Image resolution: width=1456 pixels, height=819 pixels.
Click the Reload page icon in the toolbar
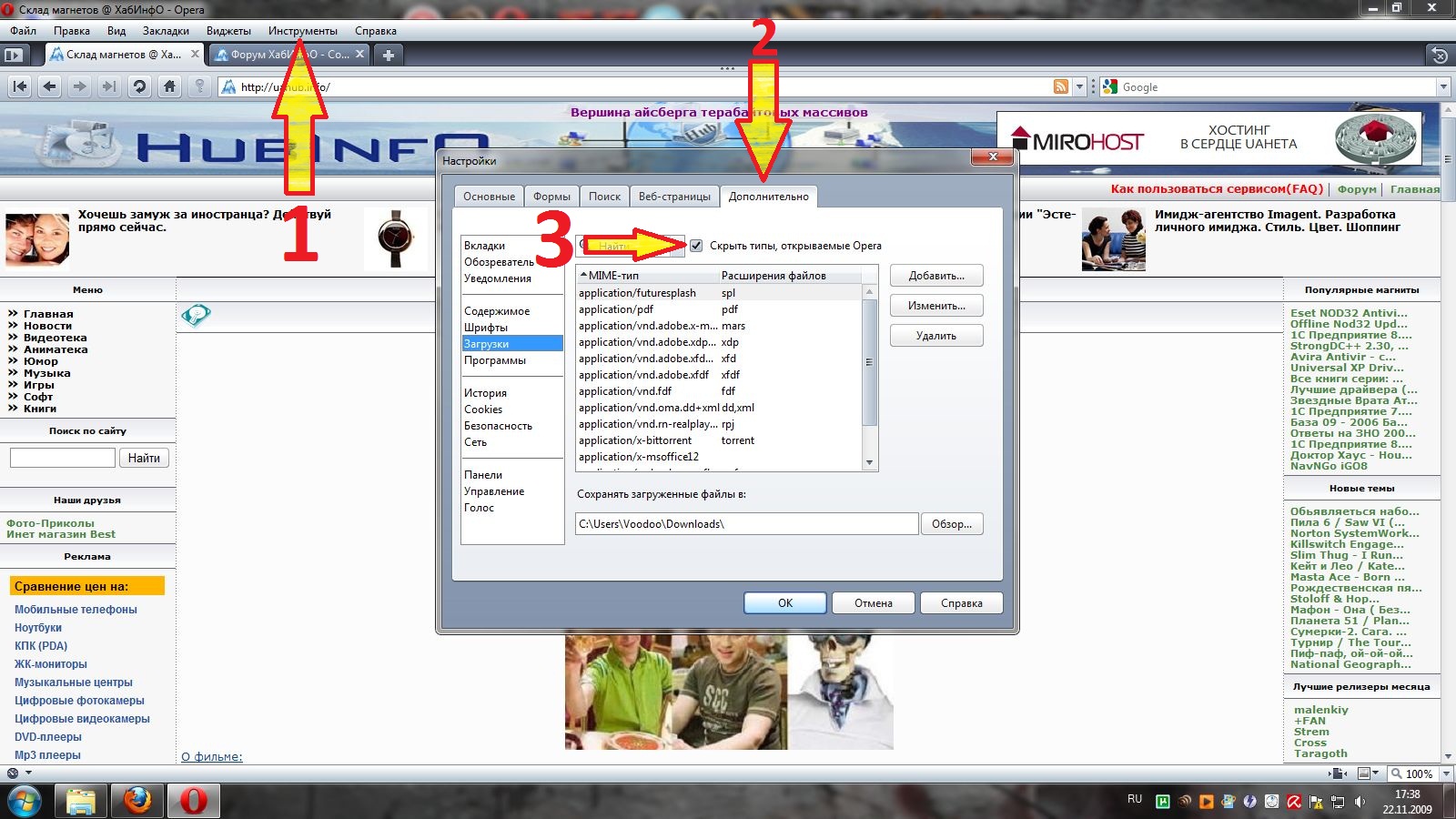point(139,86)
